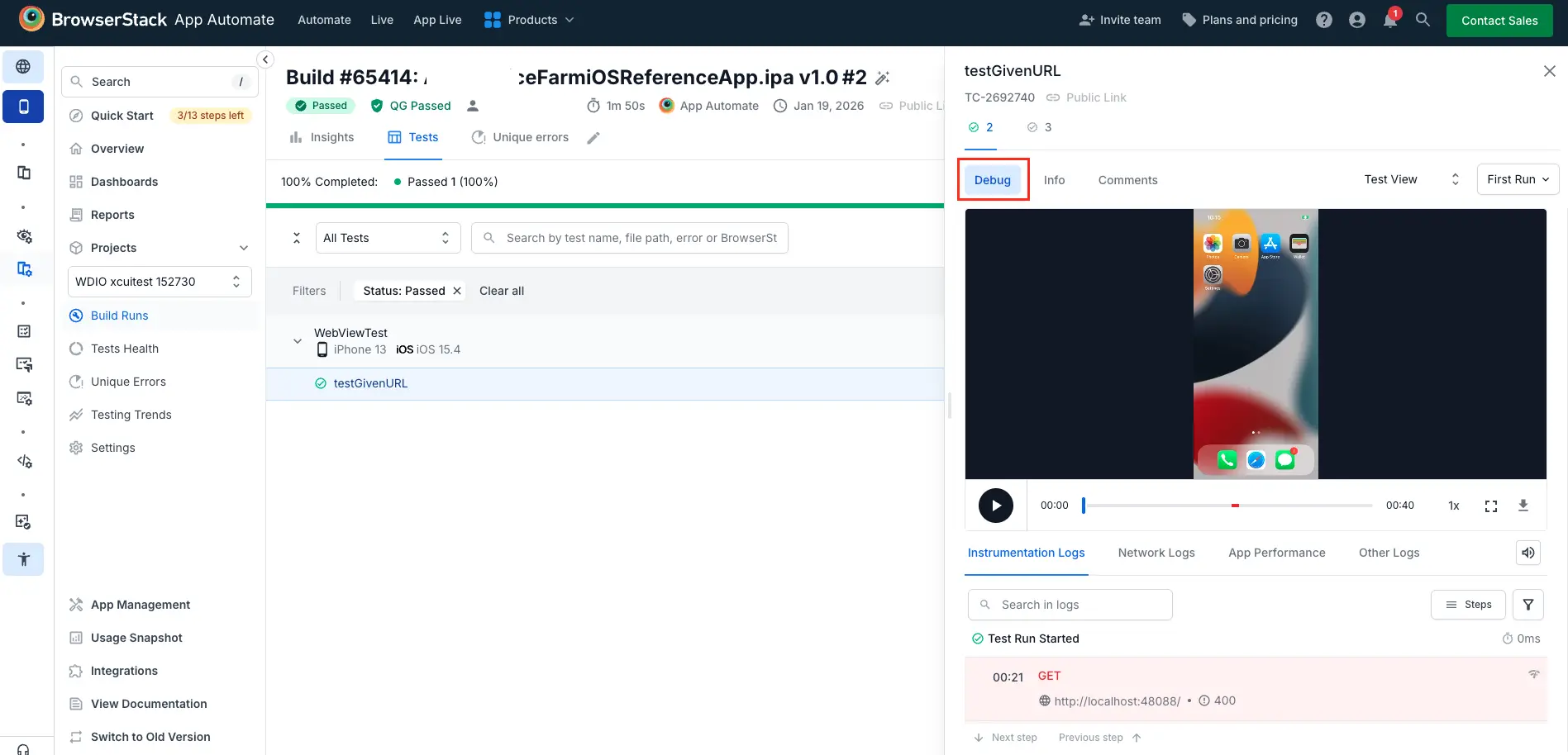Toggle fullscreen mode on the video player
This screenshot has width=1568, height=755.
click(1490, 505)
